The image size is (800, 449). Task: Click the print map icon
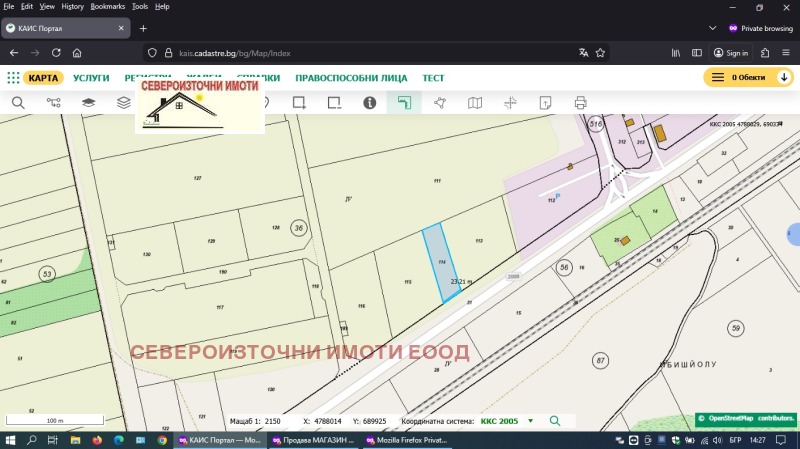click(x=580, y=102)
